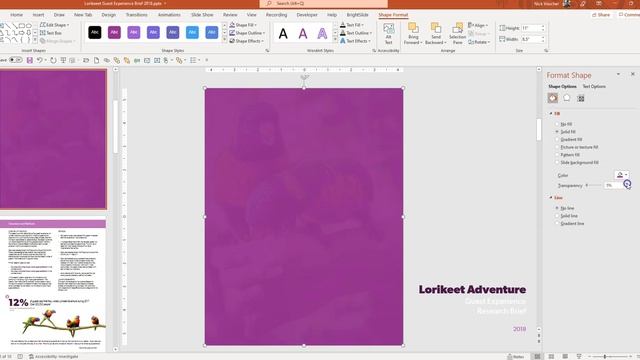640x360 pixels.
Task: Click the search box in title bar
Action: 324,4
